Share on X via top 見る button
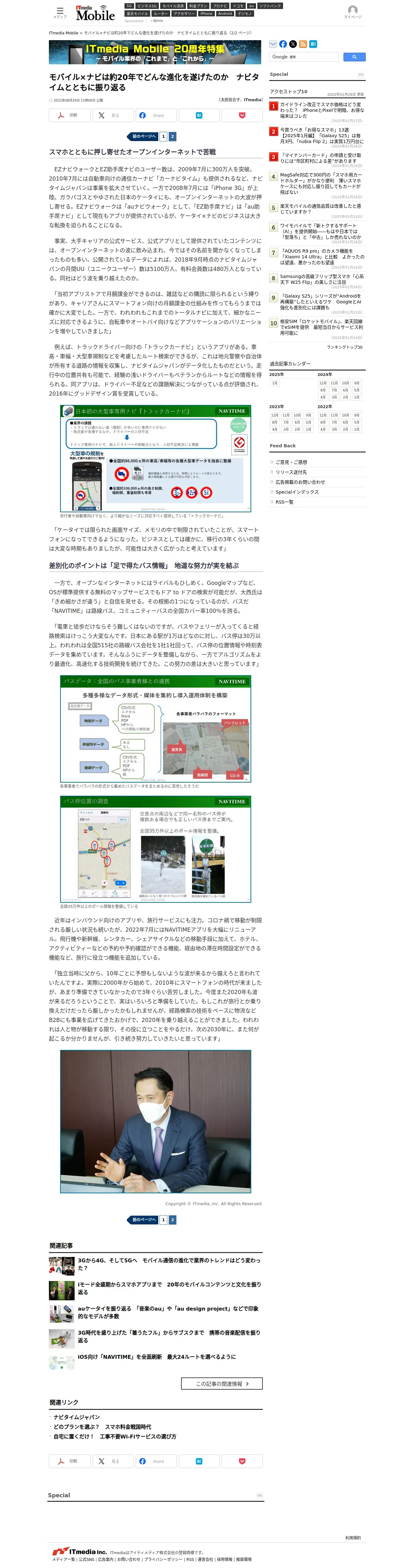Screen dimensions: 413x1568 click(x=113, y=115)
